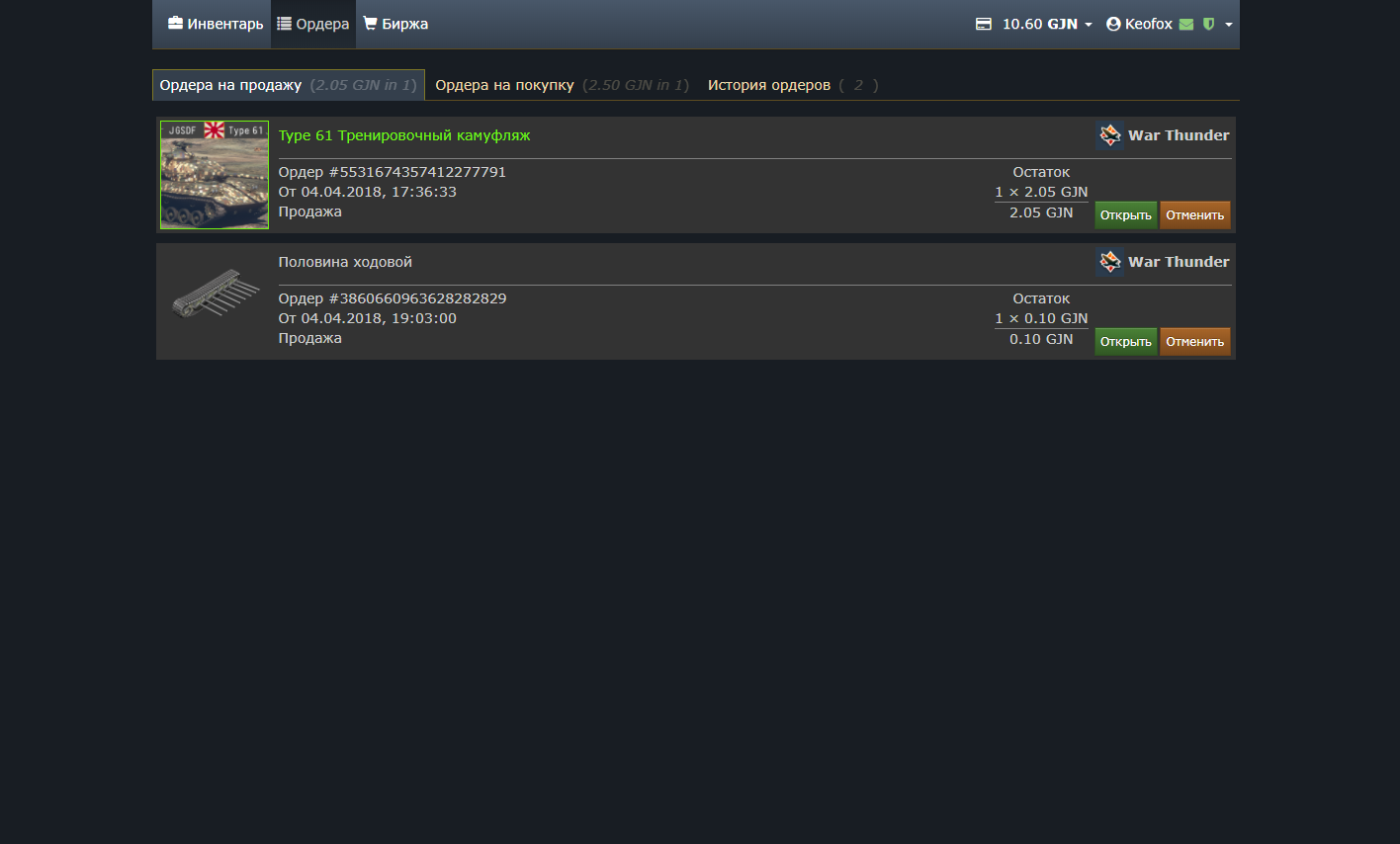Open Биржа via the shopping cart icon

370,24
